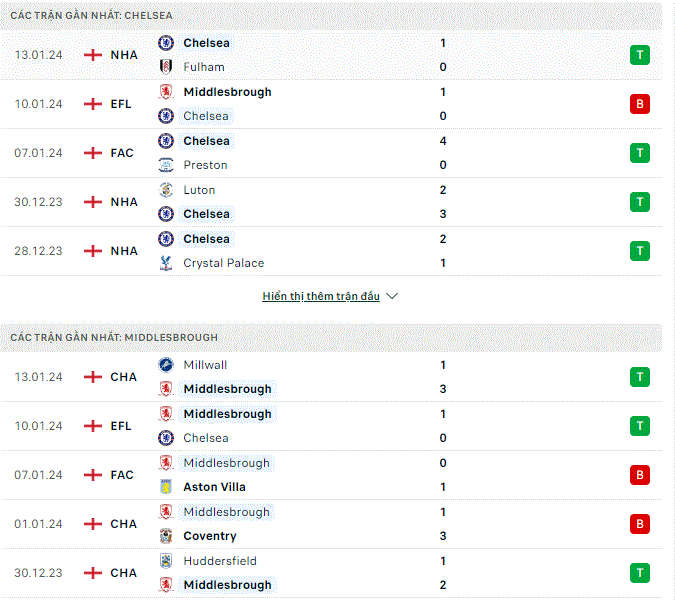The height and width of the screenshot is (600, 675).
Task: Open the Huddersfield vs Middlesbrough match score
Action: click(x=443, y=573)
